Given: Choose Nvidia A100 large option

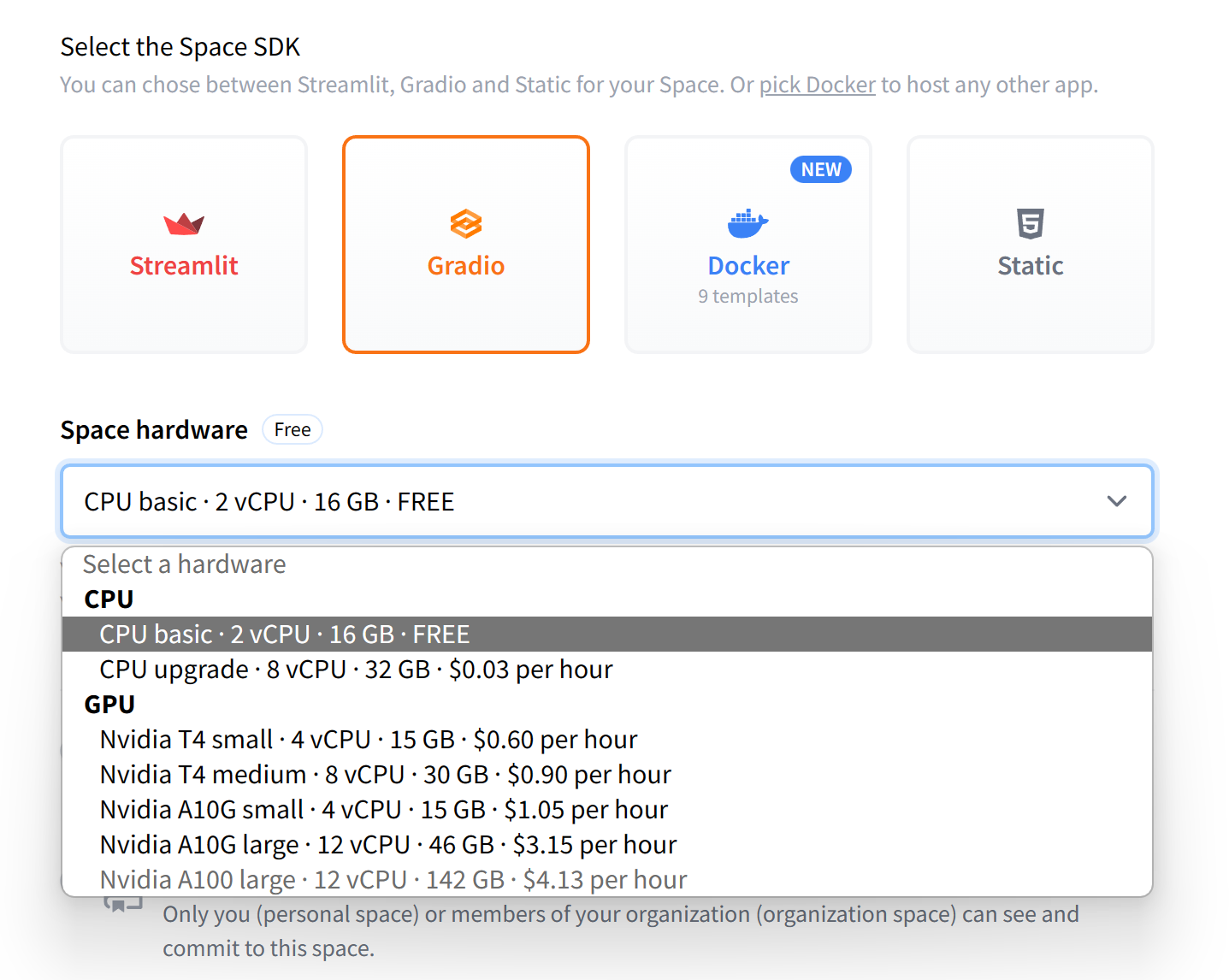Looking at the screenshot, I should click(607, 880).
